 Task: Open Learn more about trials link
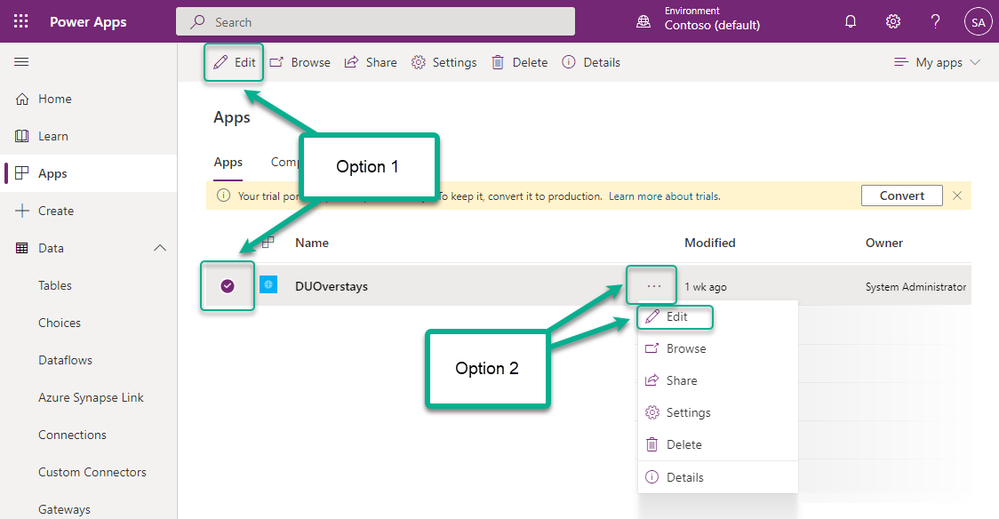point(664,196)
